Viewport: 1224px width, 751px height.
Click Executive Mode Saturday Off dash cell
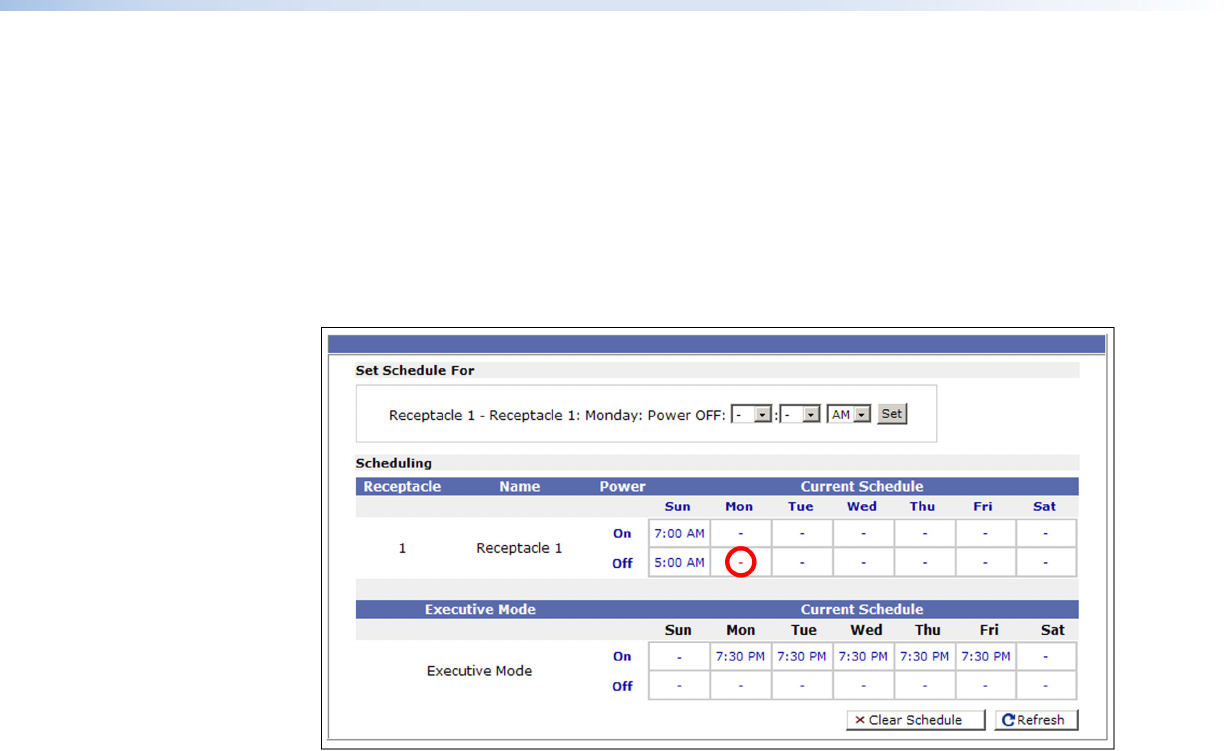pyautogui.click(x=1046, y=686)
